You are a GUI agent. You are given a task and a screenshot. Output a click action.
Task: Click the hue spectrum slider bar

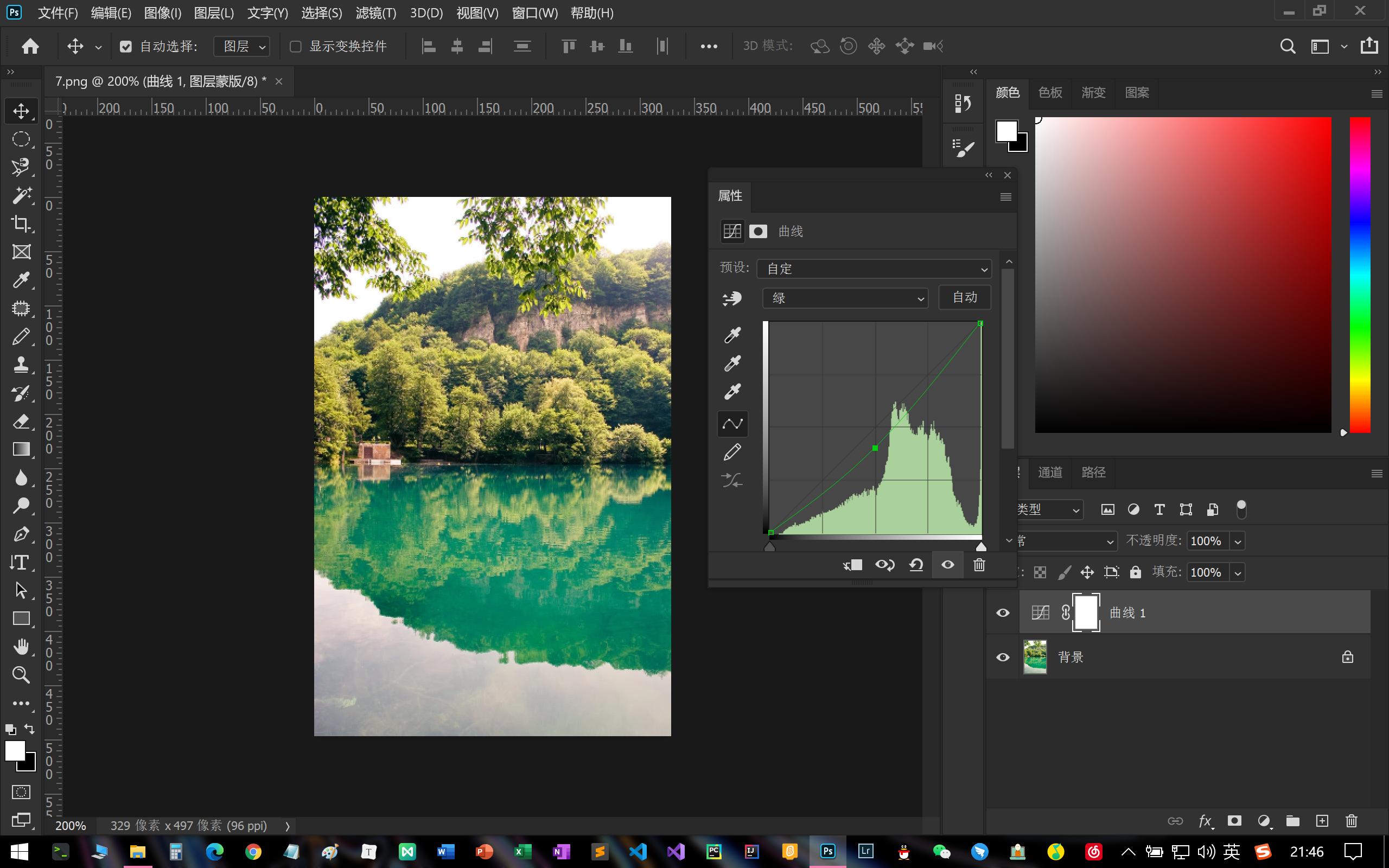pyautogui.click(x=1360, y=275)
